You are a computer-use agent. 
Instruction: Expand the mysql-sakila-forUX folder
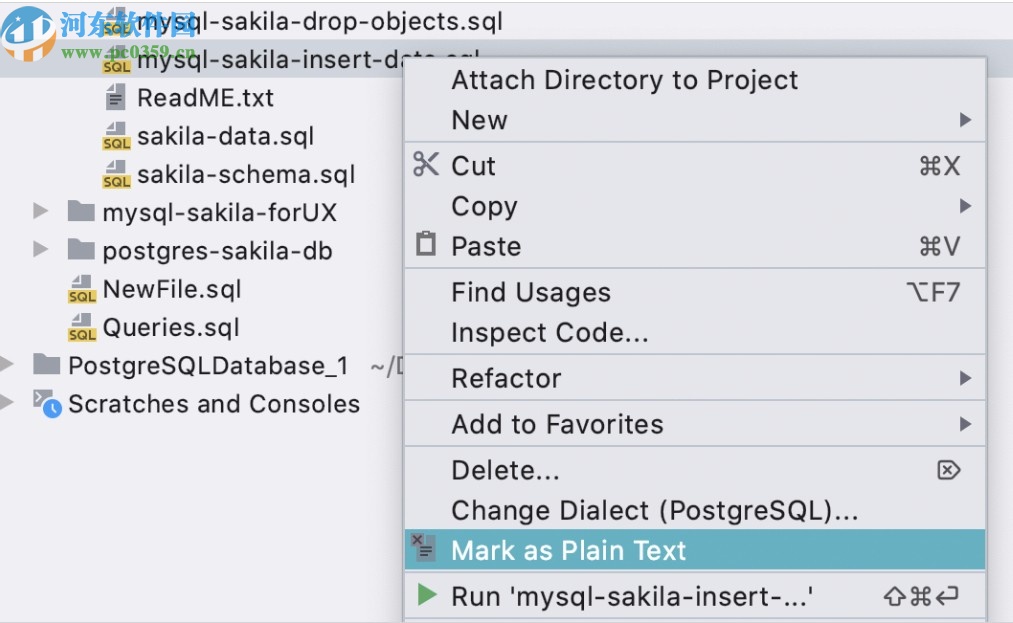tap(40, 212)
